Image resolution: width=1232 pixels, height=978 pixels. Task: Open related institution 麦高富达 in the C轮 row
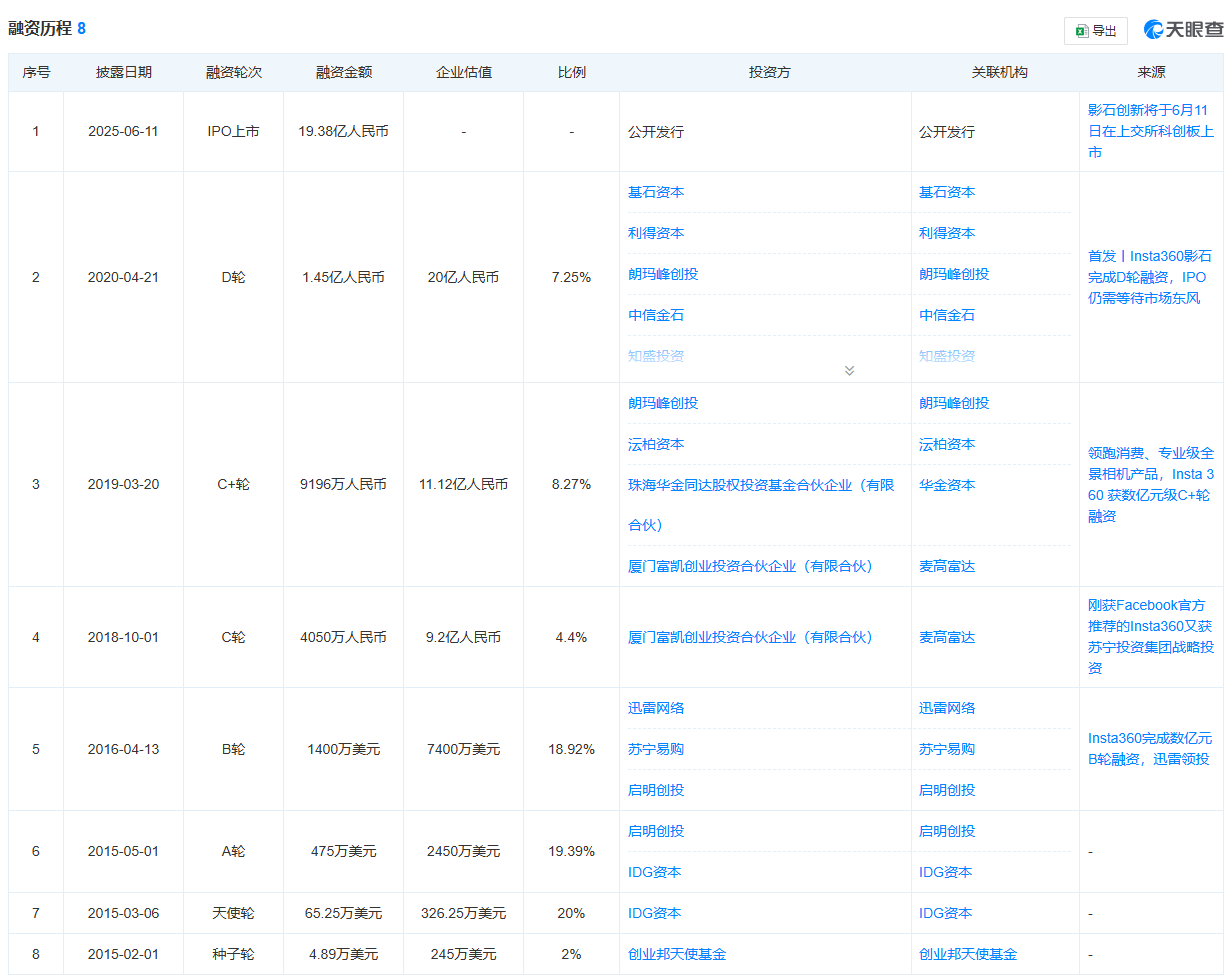pos(947,637)
